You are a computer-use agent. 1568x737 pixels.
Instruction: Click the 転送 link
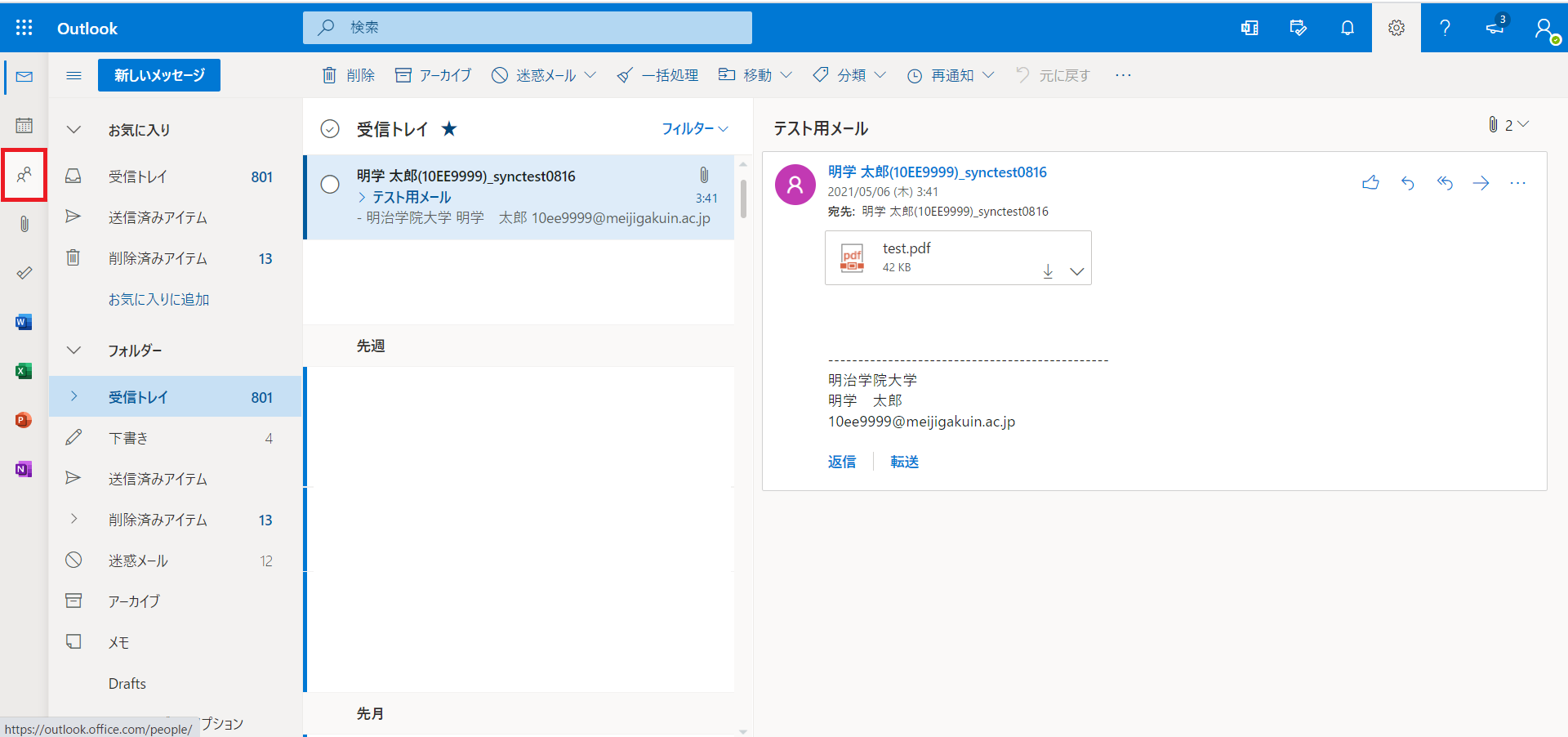pyautogui.click(x=904, y=462)
